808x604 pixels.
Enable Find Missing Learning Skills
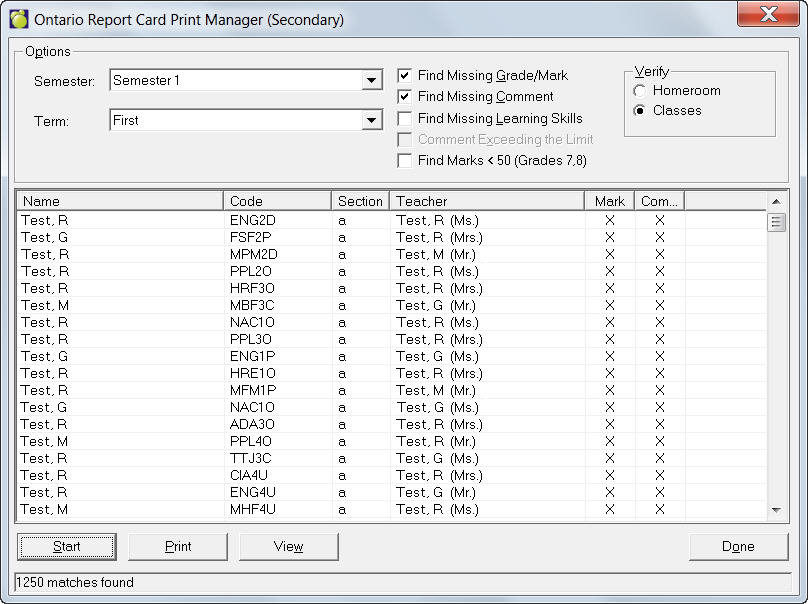point(405,119)
